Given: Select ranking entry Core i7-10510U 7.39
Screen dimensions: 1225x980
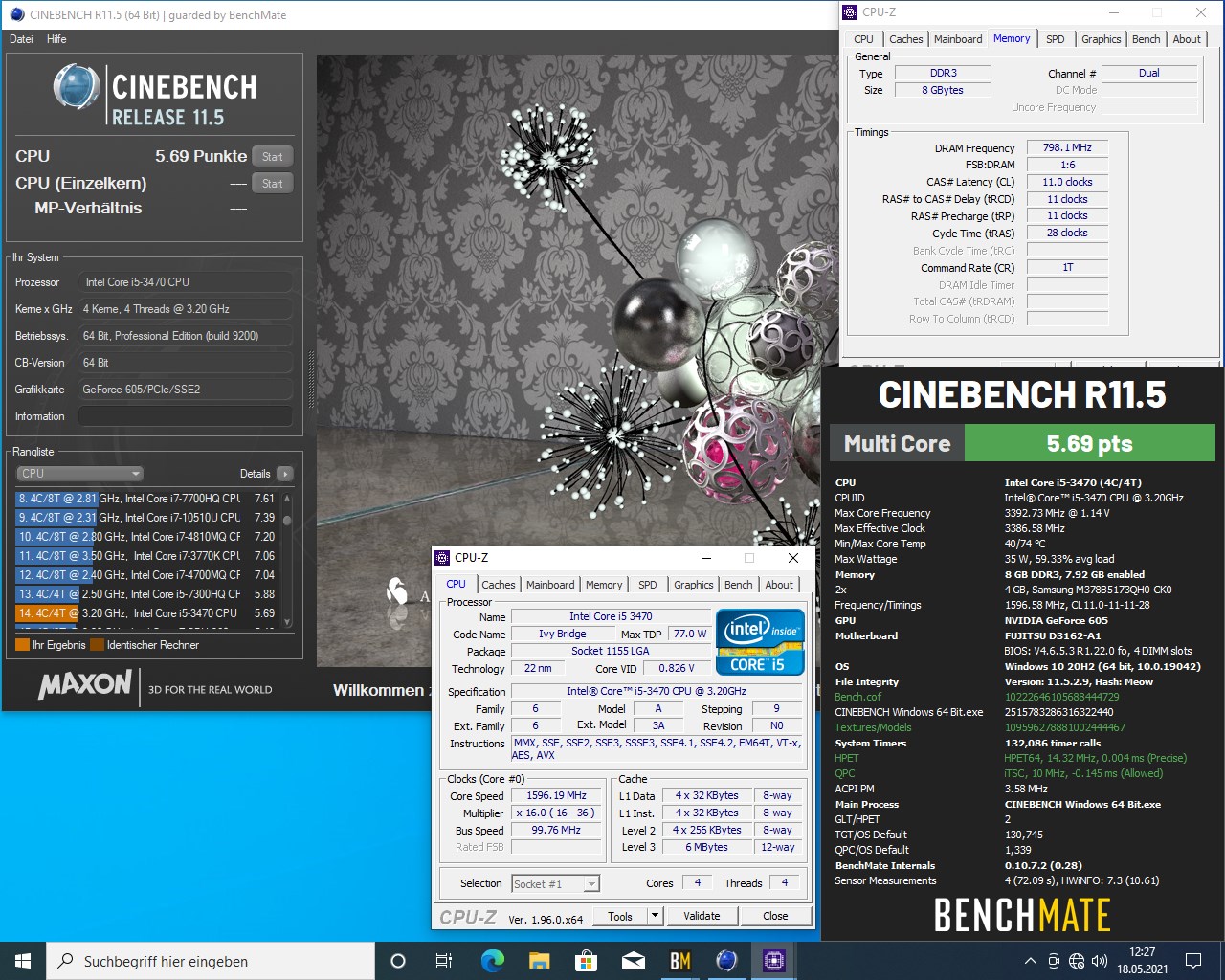Looking at the screenshot, I should 146,518.
